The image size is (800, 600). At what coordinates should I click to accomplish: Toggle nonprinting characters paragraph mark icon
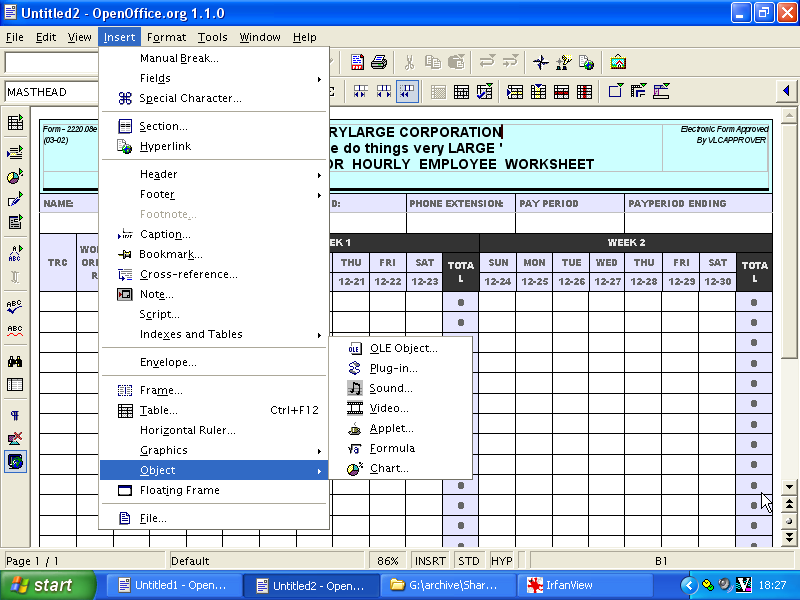coord(15,415)
